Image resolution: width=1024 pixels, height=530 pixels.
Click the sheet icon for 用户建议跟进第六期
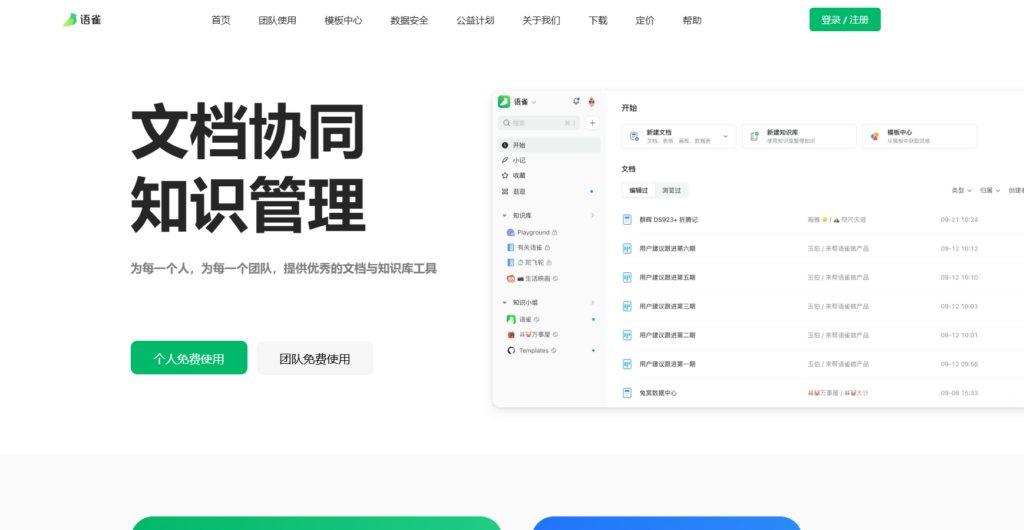(627, 249)
